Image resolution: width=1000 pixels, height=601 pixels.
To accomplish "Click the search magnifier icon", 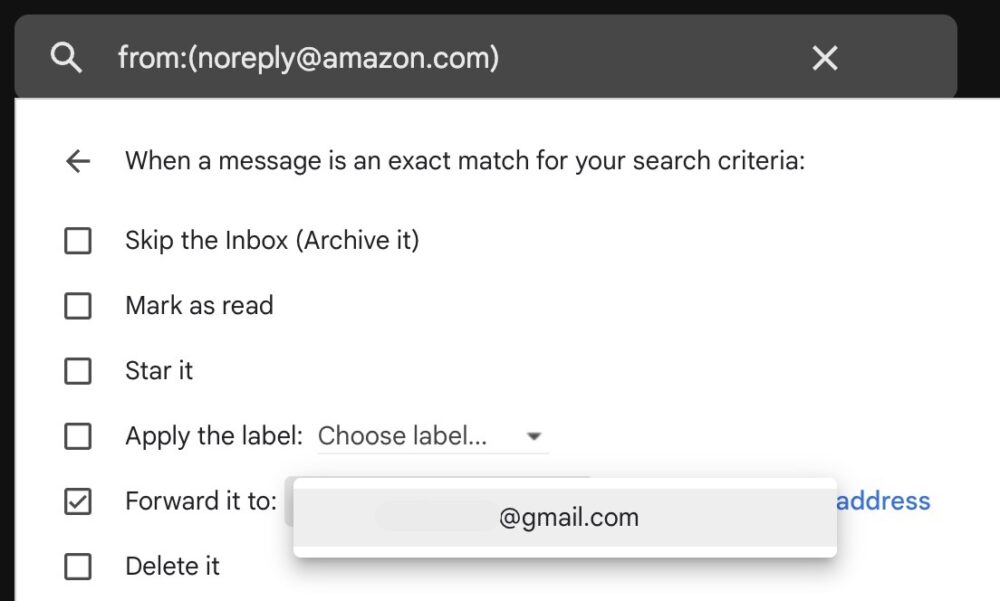I will [x=66, y=59].
